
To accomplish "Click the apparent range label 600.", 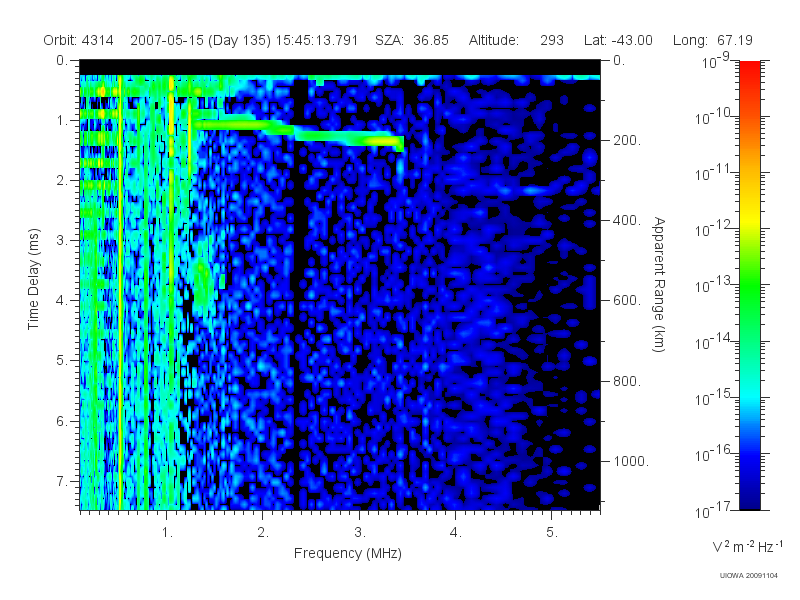I will [x=627, y=301].
